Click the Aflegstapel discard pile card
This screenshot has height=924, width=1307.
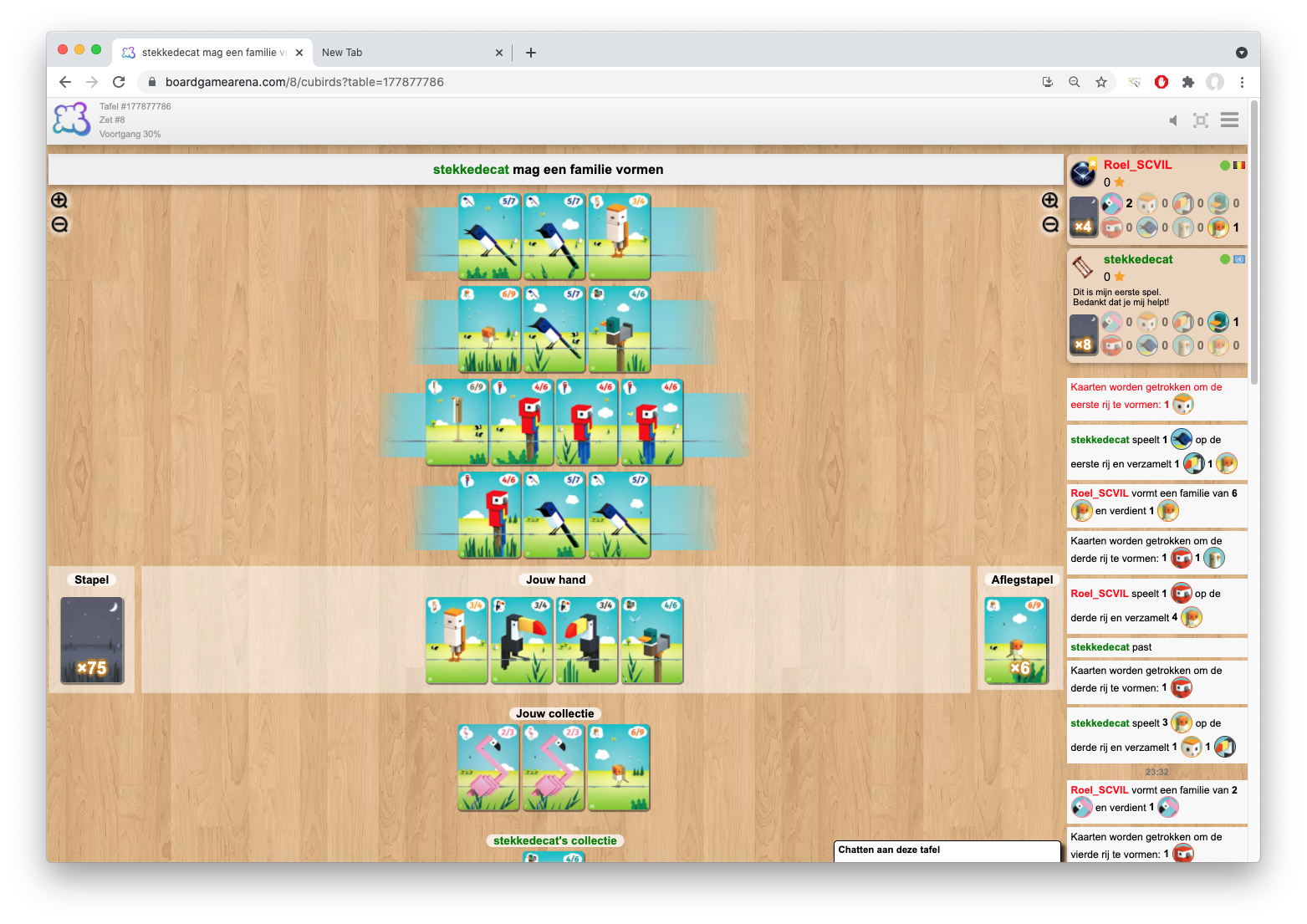(x=1016, y=641)
